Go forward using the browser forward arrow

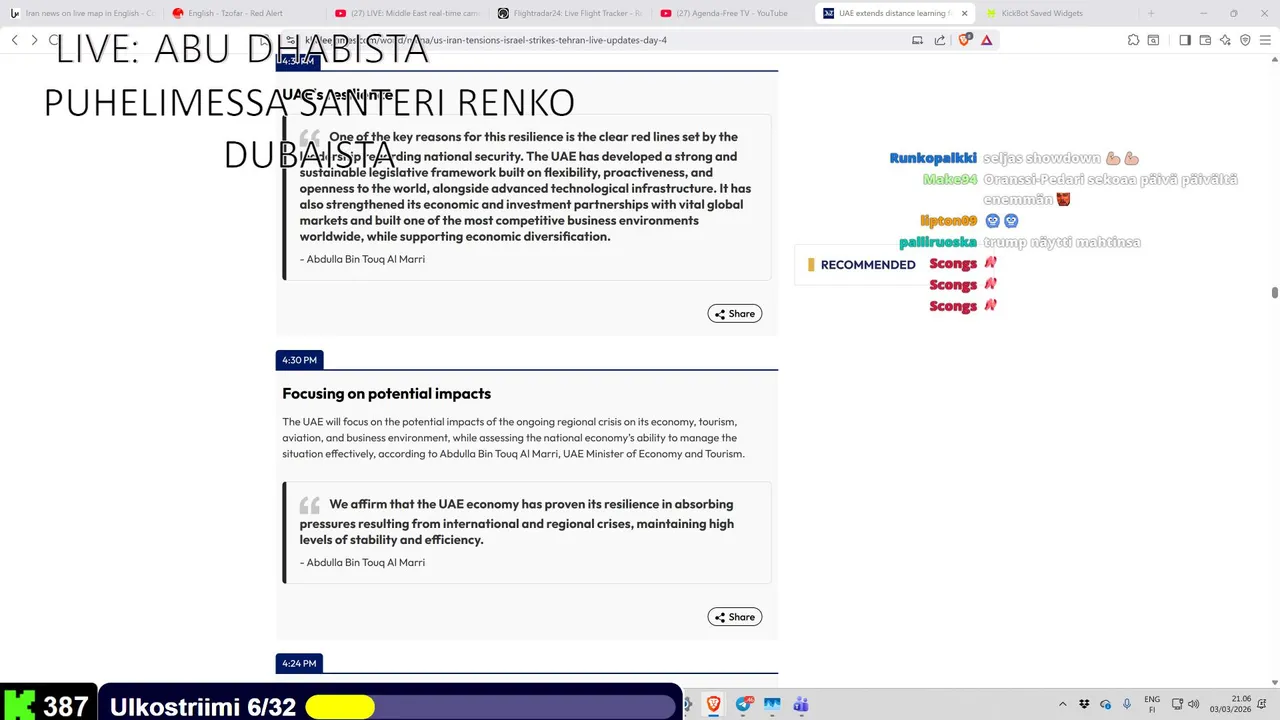[x=34, y=40]
